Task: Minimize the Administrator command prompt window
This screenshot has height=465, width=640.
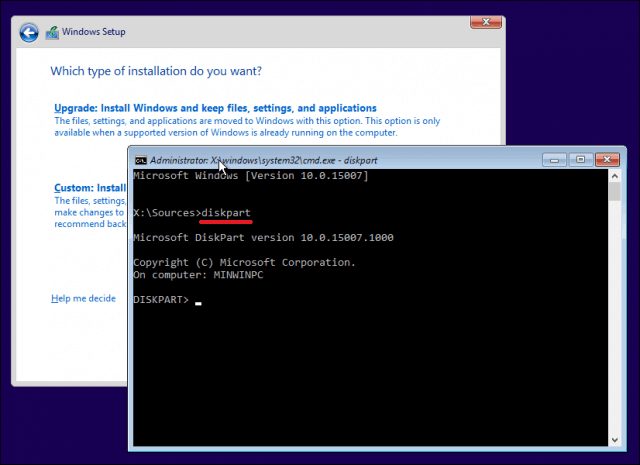Action: coord(554,160)
